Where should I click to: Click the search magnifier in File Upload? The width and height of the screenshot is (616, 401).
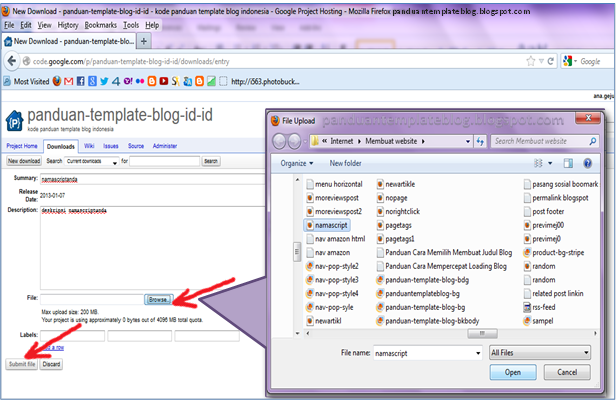pos(592,141)
